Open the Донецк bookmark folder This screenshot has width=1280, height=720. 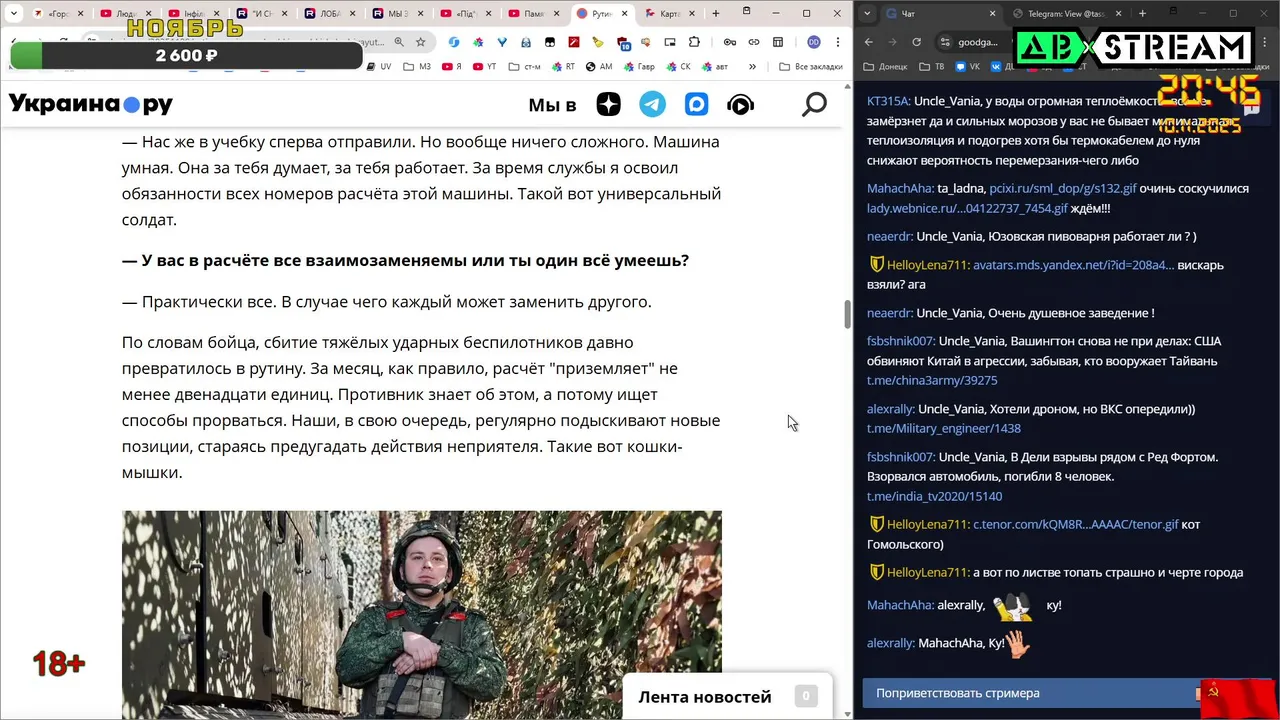click(x=885, y=66)
